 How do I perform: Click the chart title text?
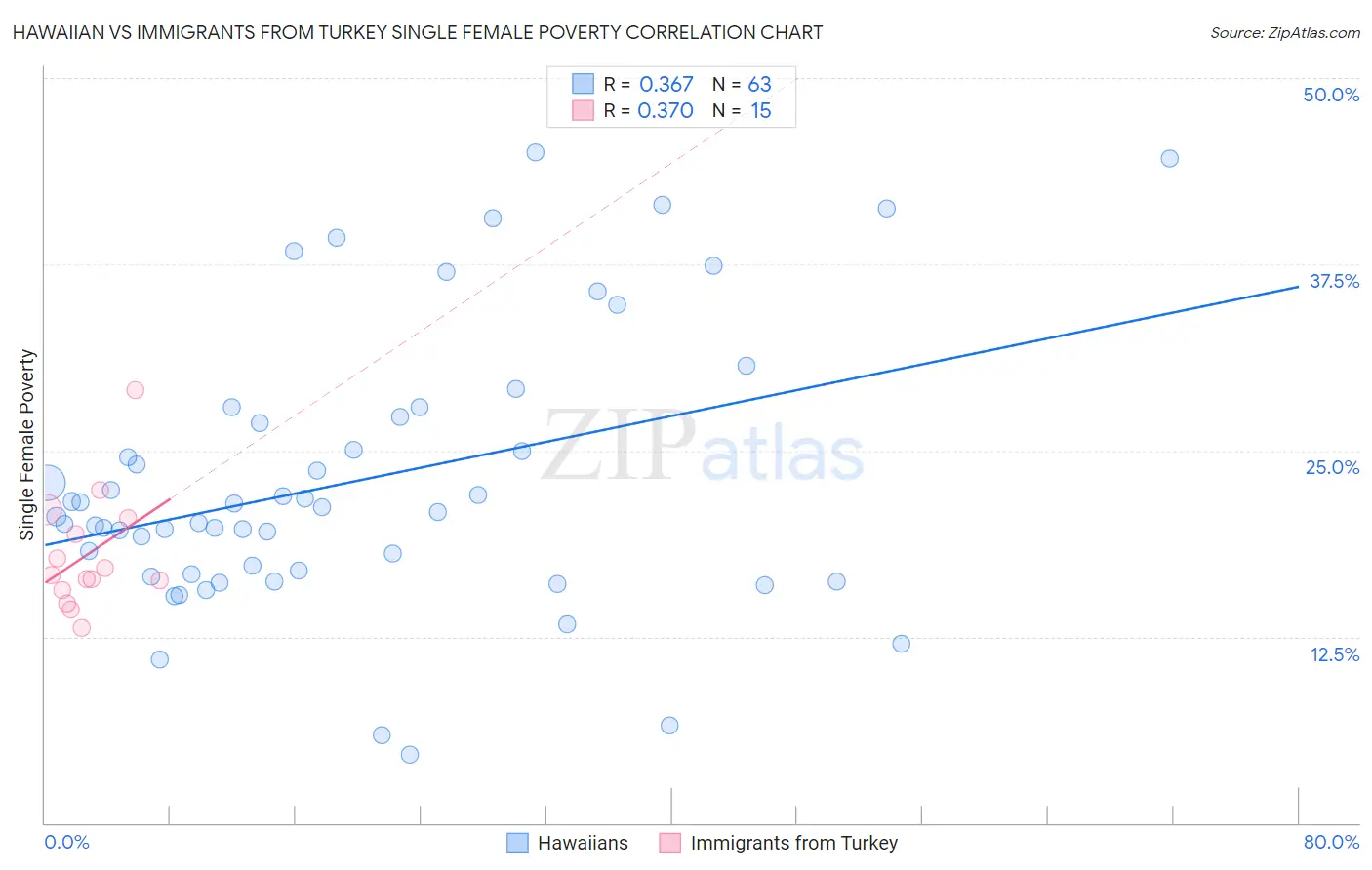pos(418,32)
